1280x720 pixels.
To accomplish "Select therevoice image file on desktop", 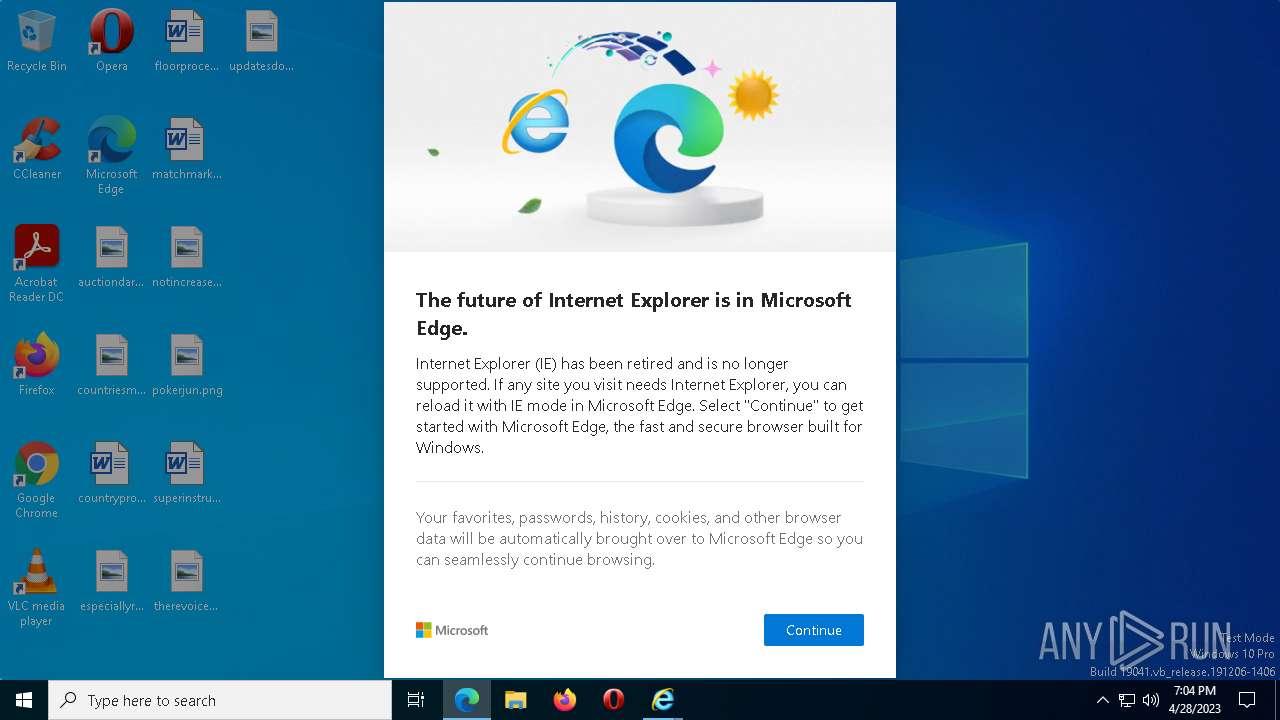I will pos(186,581).
